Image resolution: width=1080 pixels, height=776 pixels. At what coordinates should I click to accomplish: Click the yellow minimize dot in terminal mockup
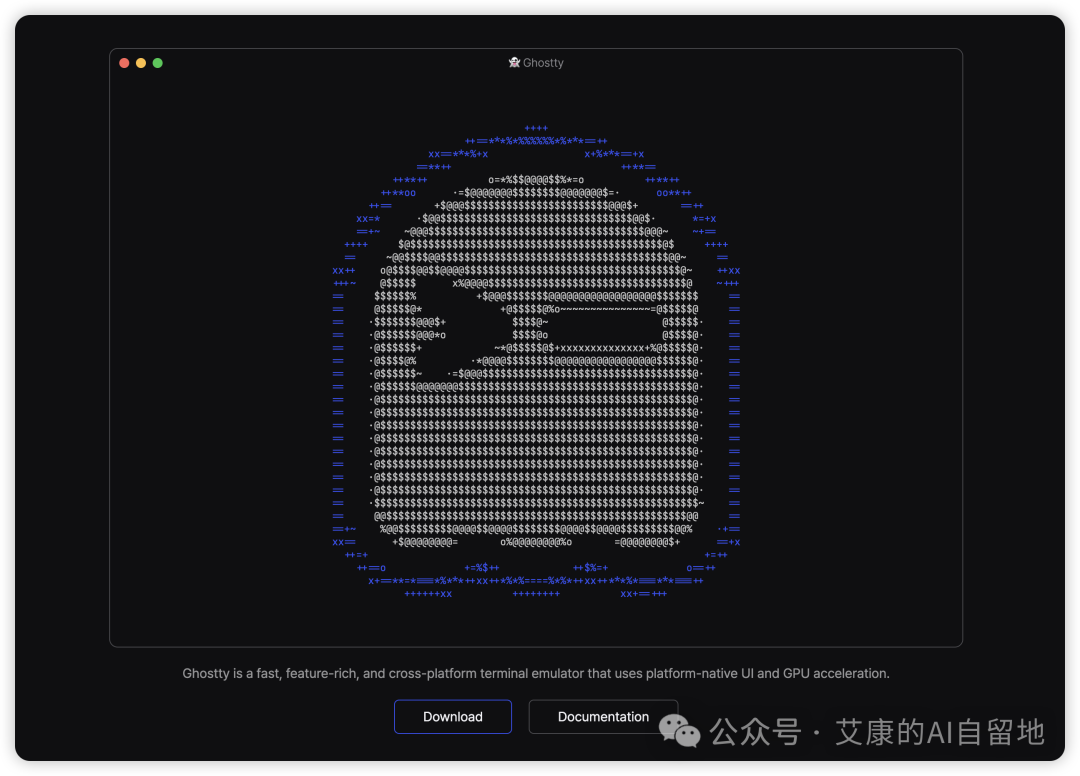pyautogui.click(x=141, y=63)
